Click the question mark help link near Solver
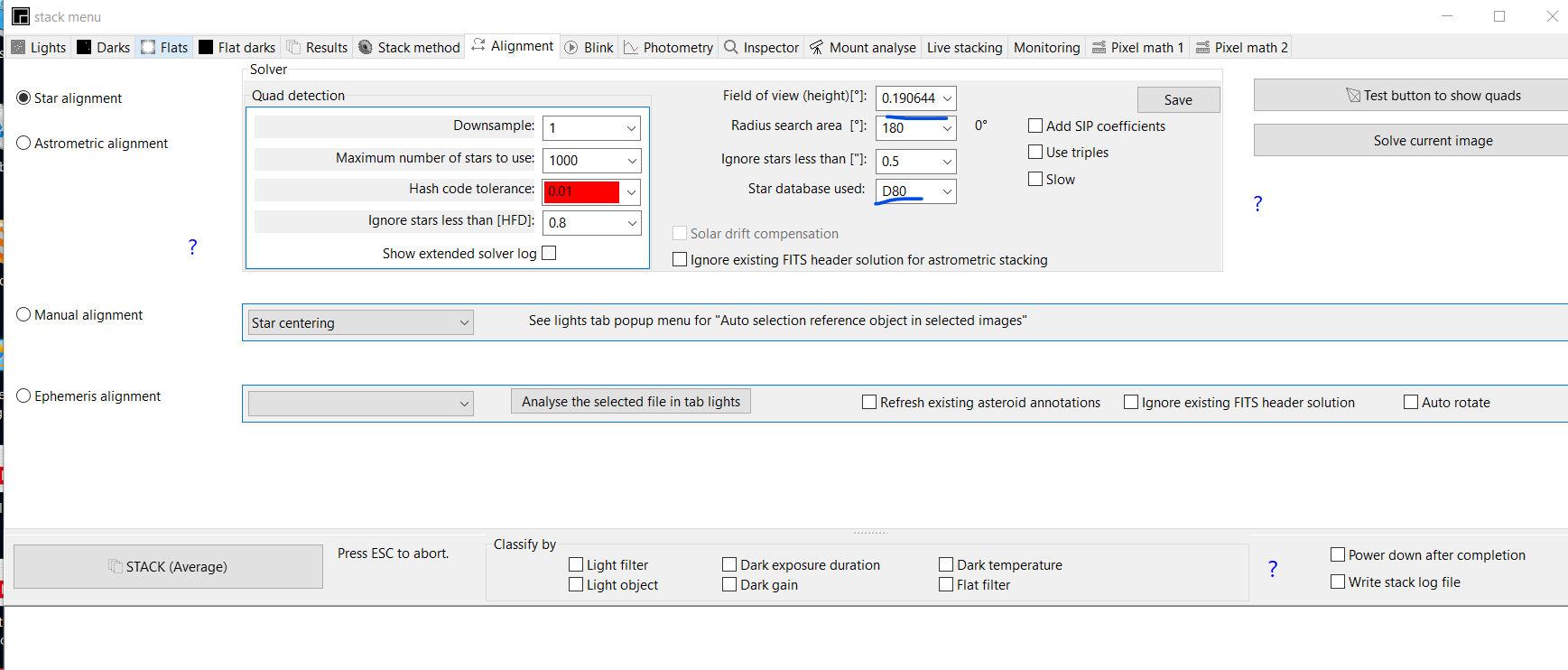 click(x=1257, y=203)
